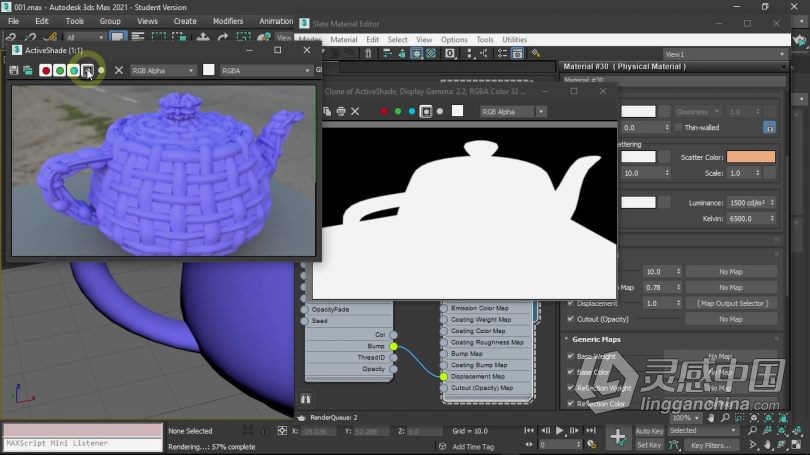The image size is (810, 455).
Task: Click the Add Time Tag icon
Action: pyautogui.click(x=443, y=446)
